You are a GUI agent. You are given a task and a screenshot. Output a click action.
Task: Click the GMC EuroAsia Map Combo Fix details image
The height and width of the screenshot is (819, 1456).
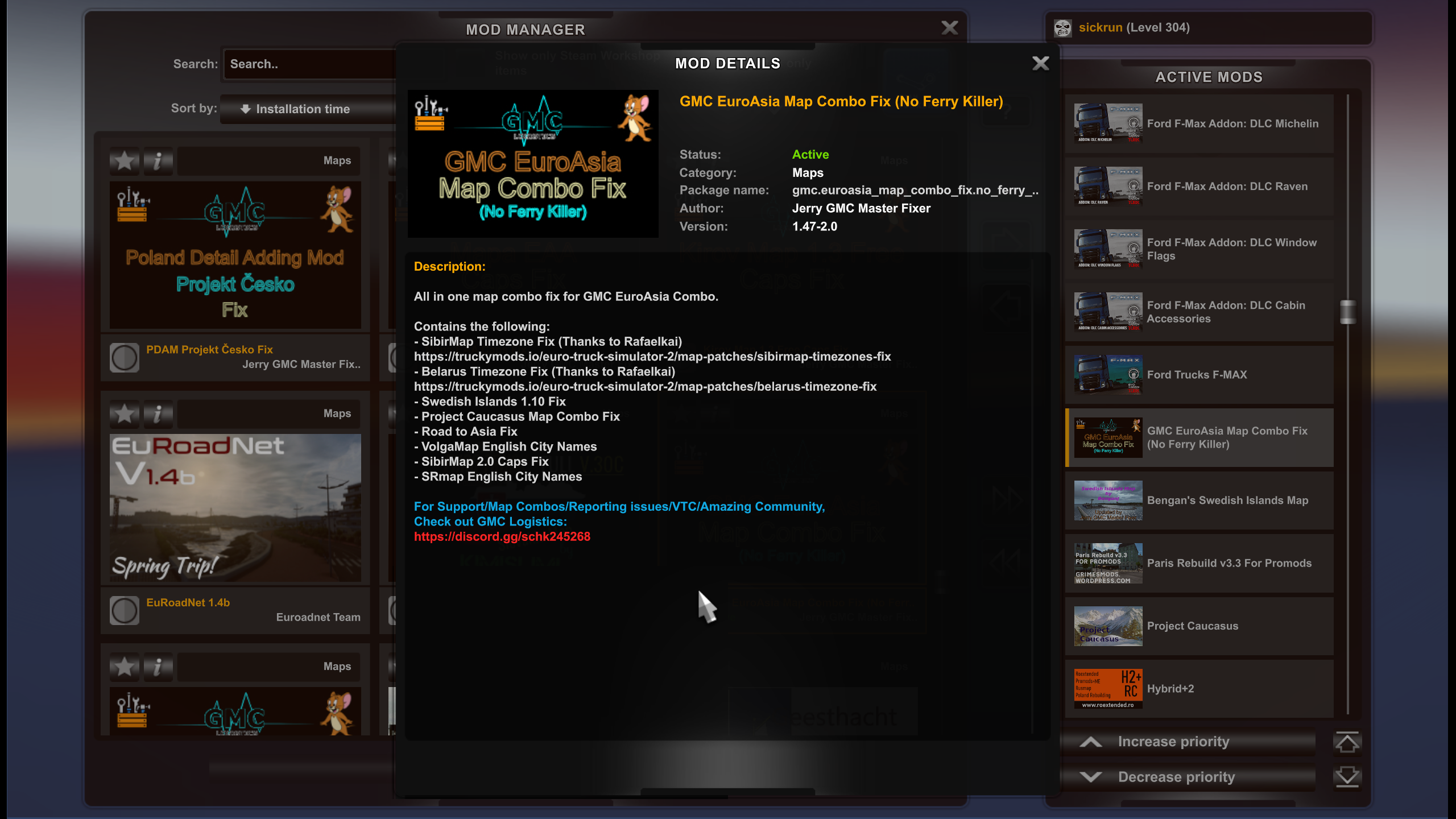(533, 164)
